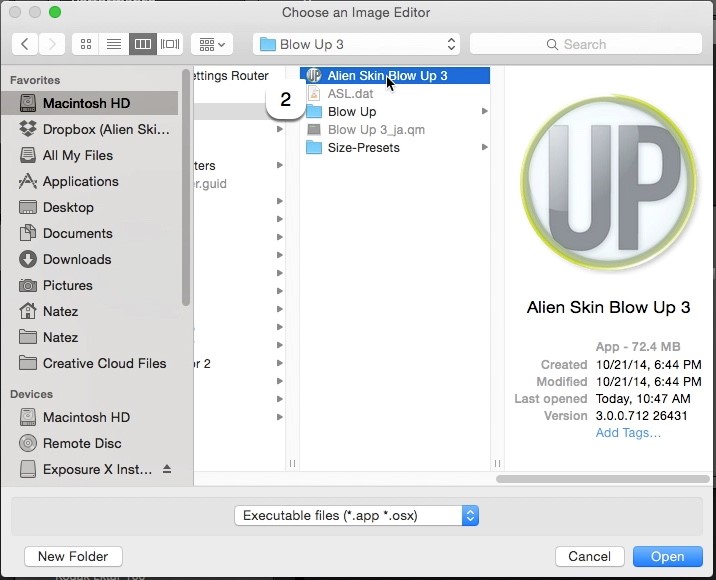Click the Open button
This screenshot has height=580, width=716.
(668, 556)
